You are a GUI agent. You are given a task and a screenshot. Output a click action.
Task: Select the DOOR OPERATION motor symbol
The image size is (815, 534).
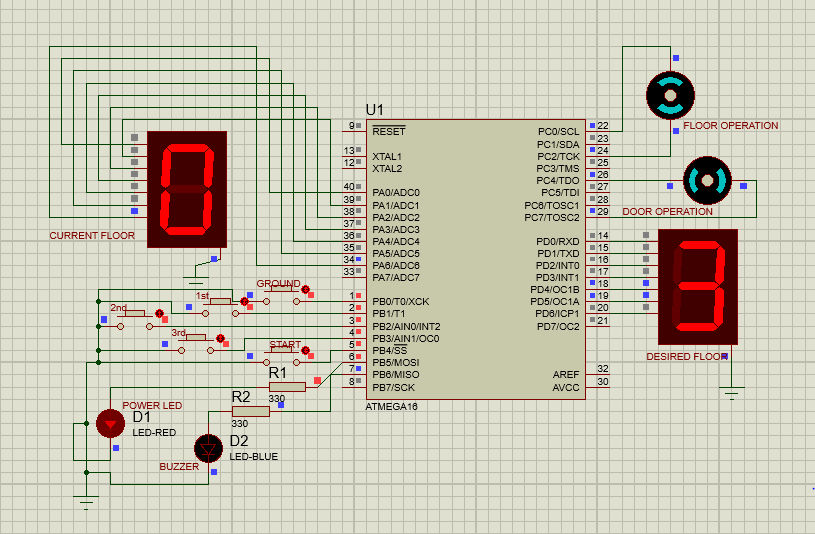[707, 180]
